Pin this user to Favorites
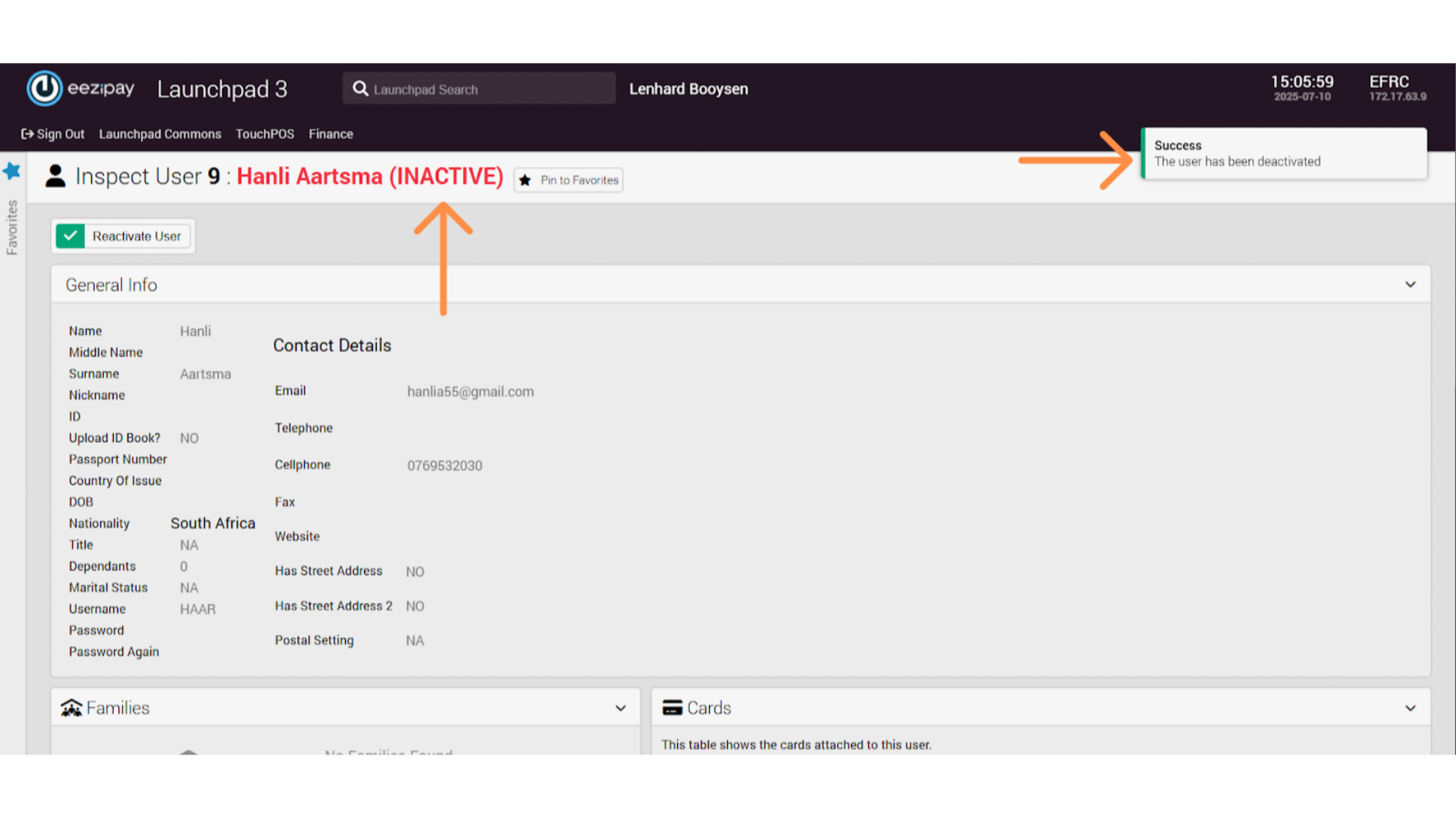The image size is (1456, 819). (568, 180)
